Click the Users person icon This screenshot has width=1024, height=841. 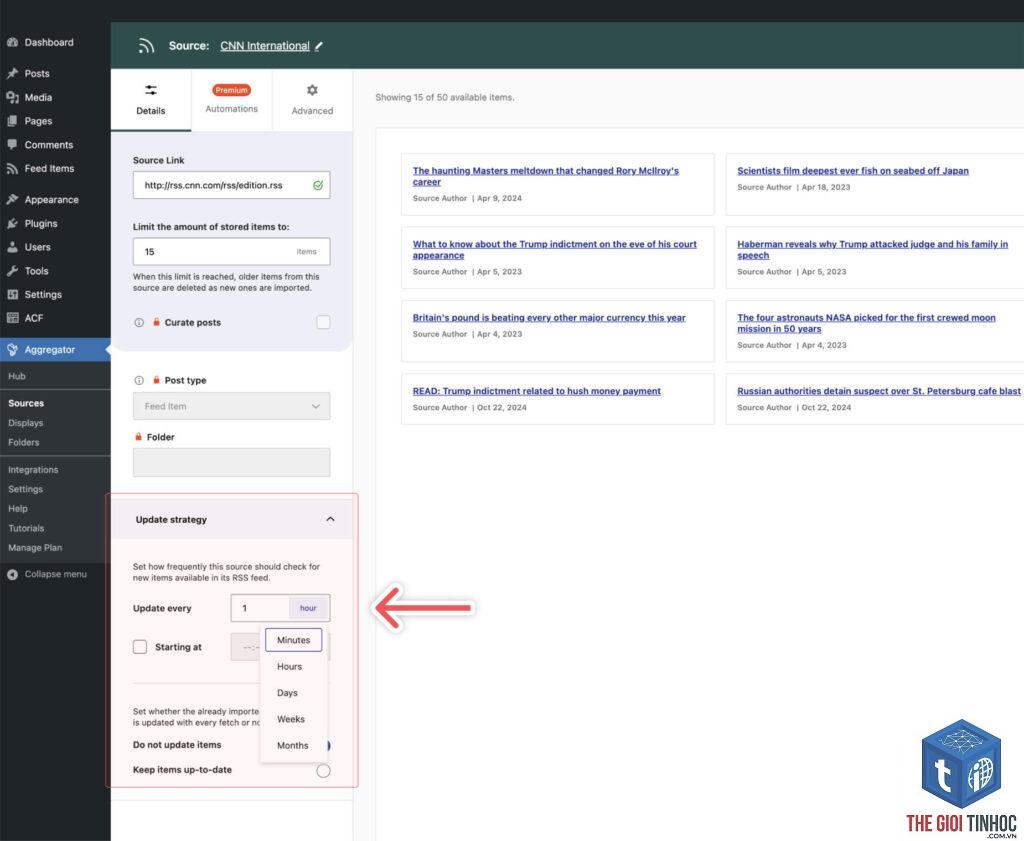tap(12, 247)
